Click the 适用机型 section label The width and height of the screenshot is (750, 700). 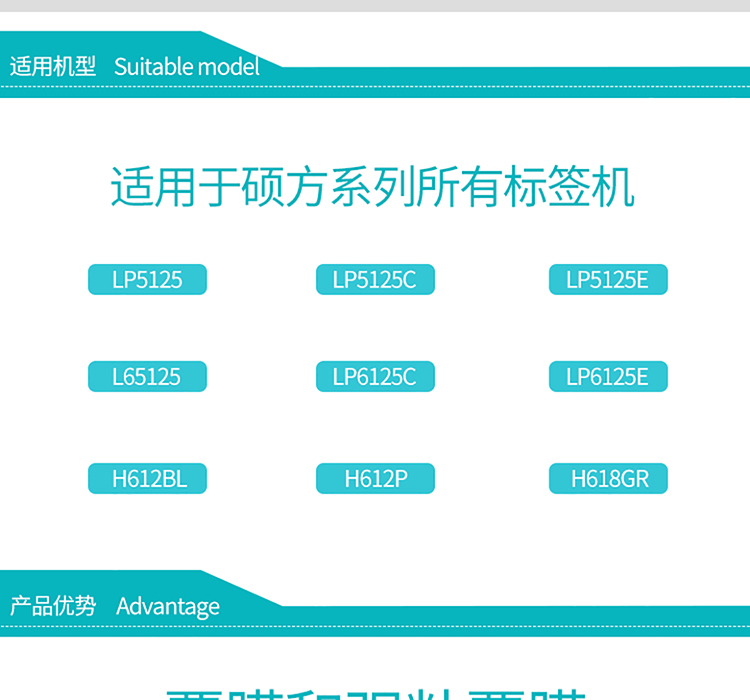coord(53,67)
